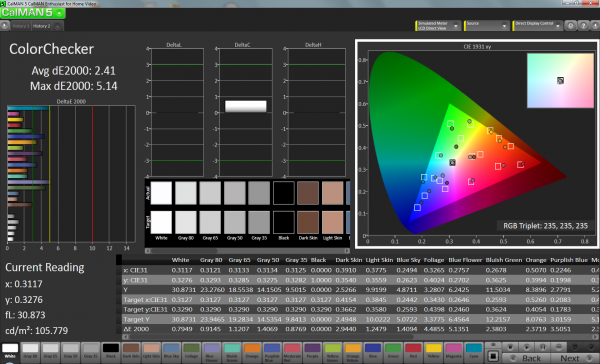Image resolution: width=600 pixels, height=364 pixels.
Task: Click the auto 'A' read icon
Action: click(543, 347)
